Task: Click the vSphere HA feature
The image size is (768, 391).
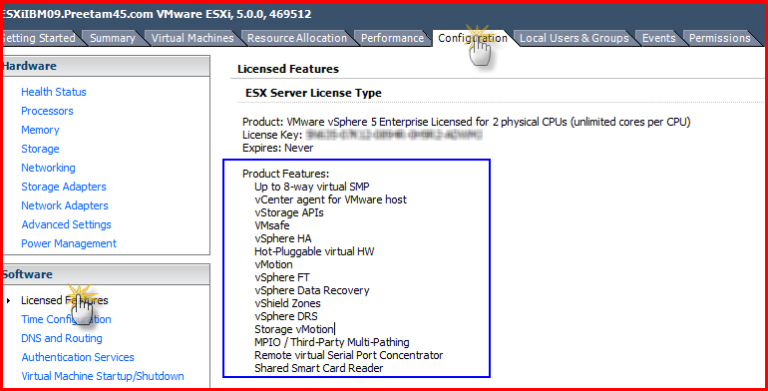Action: (283, 239)
